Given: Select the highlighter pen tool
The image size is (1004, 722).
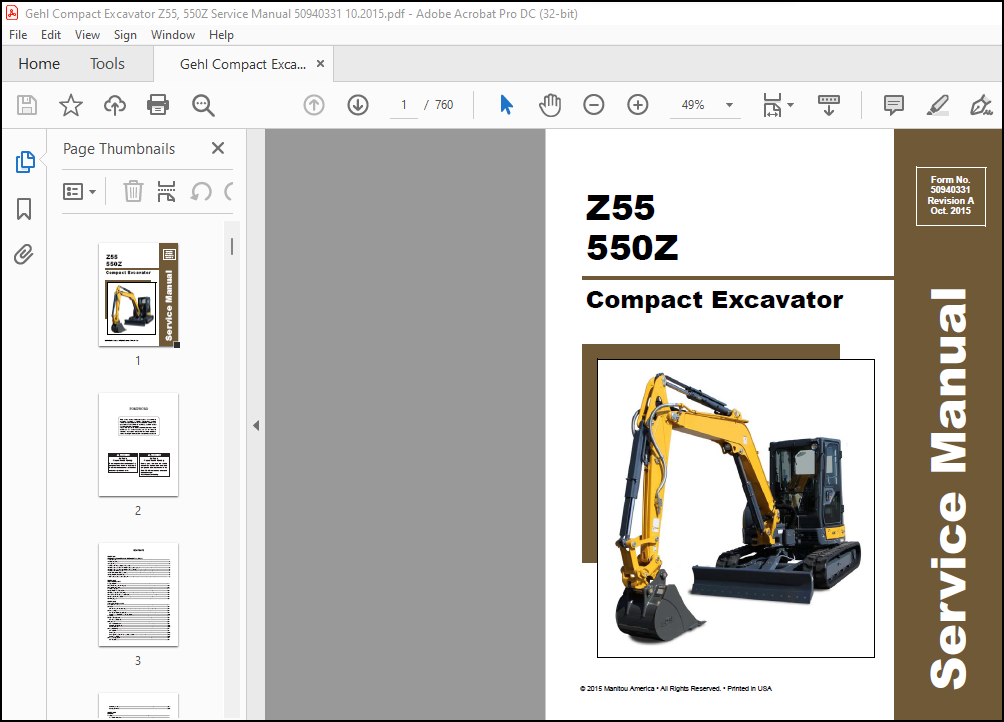Looking at the screenshot, I should click(x=937, y=105).
